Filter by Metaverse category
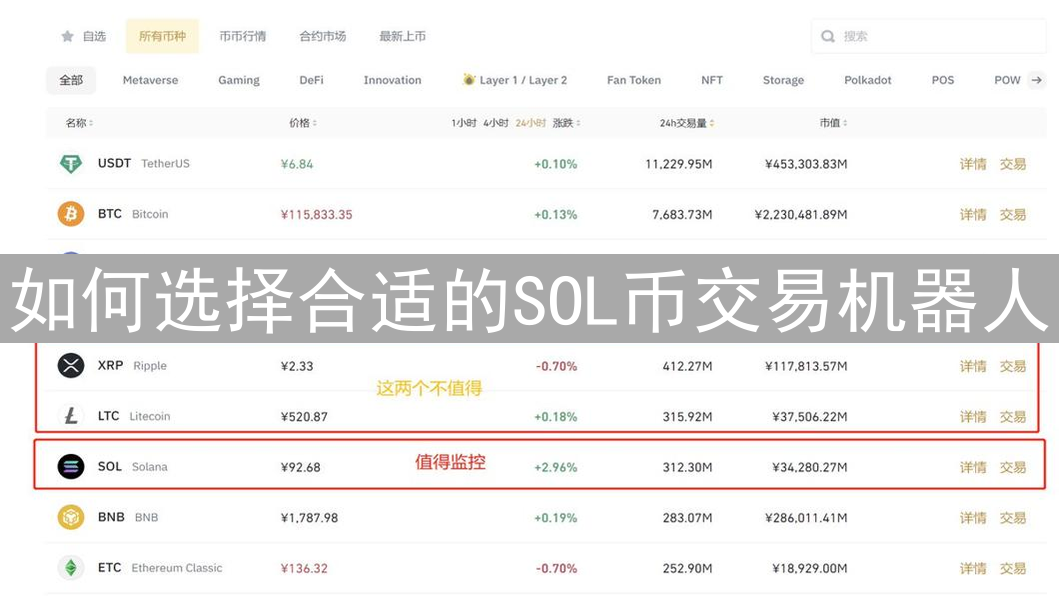This screenshot has height=596, width=1059. (x=151, y=80)
